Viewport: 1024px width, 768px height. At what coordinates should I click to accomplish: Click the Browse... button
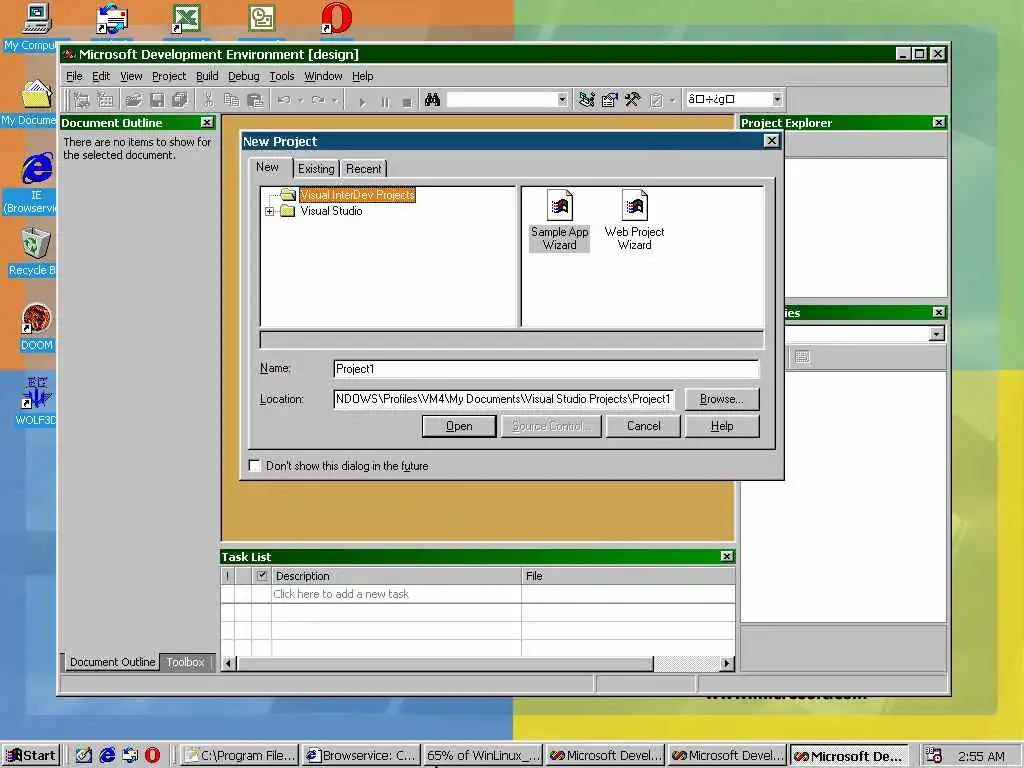point(722,399)
